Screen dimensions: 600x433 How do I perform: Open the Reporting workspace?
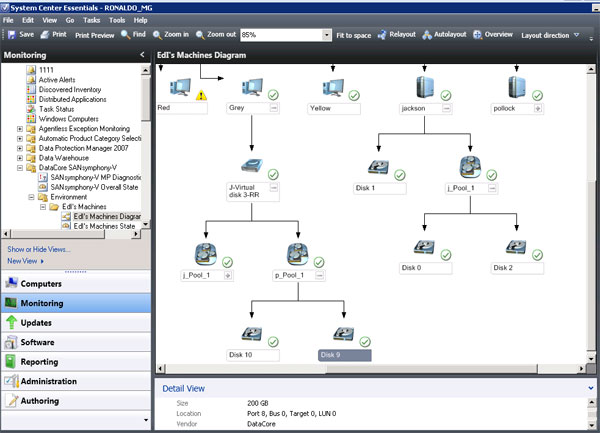coord(76,361)
